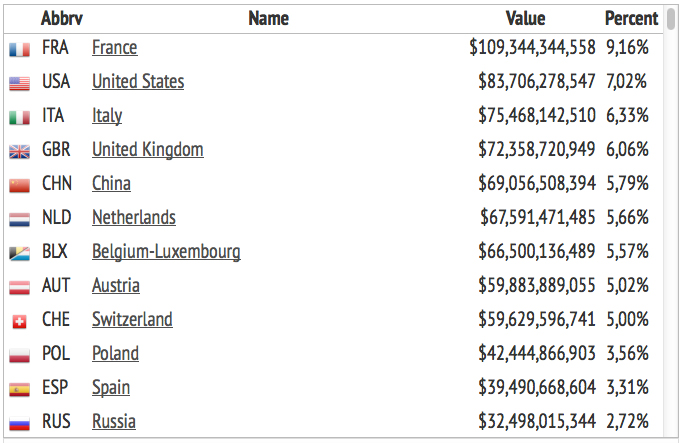Sort by the Abbrv column header
The image size is (684, 443).
61,18
